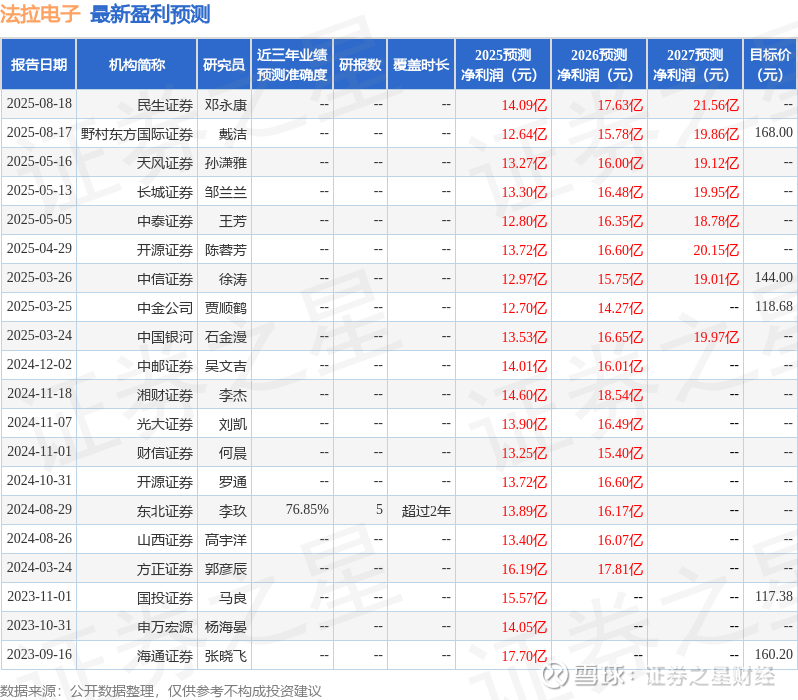Click 民生证券 institution name
Viewport: 798px width, 700px height.
[165, 105]
